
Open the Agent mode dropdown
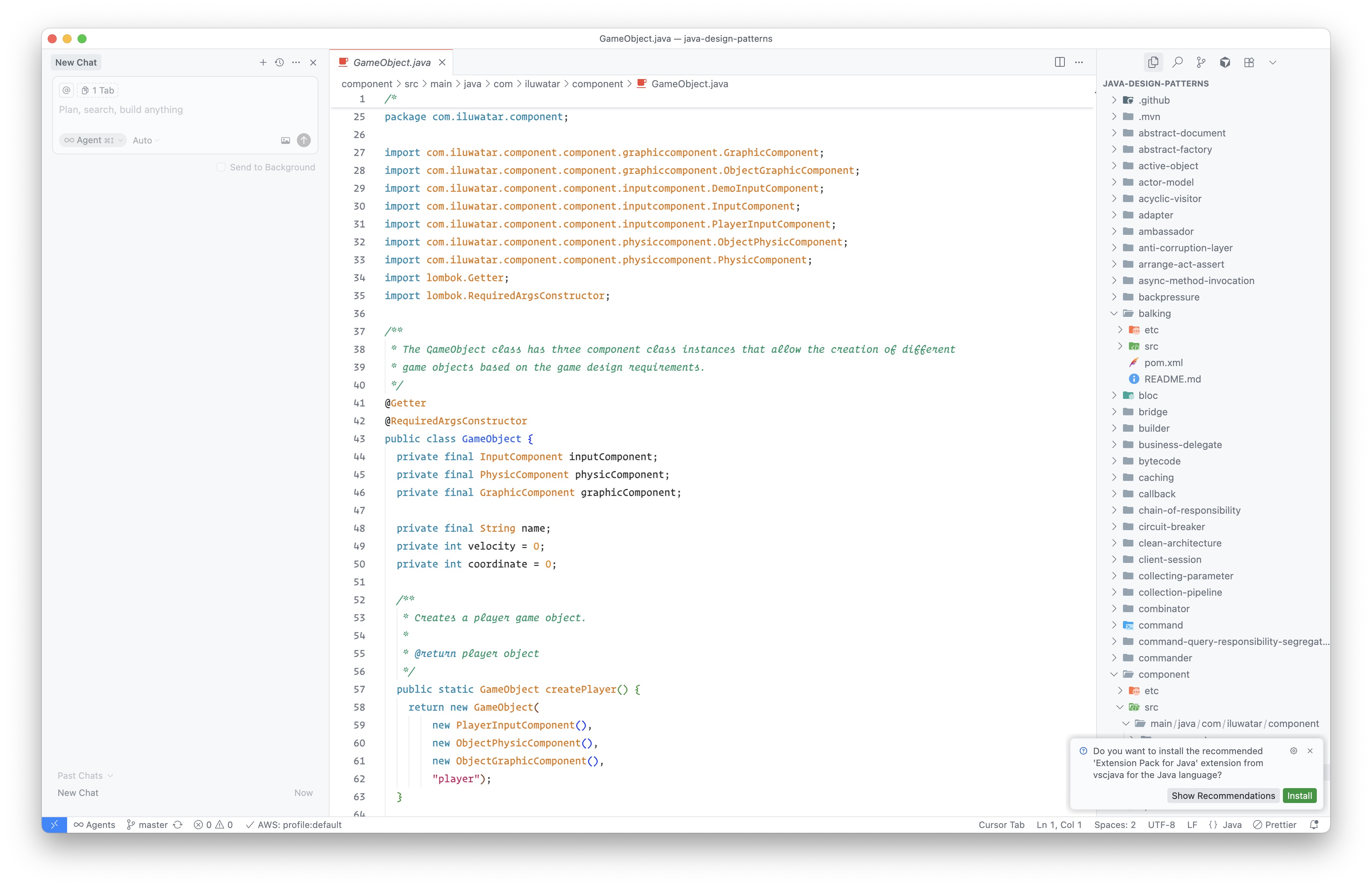[x=93, y=140]
